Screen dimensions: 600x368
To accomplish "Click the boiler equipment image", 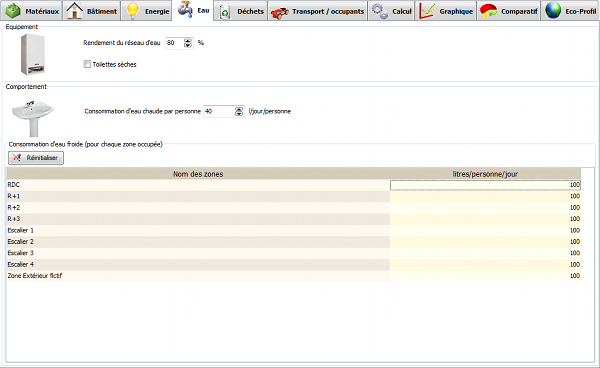I will (33, 54).
